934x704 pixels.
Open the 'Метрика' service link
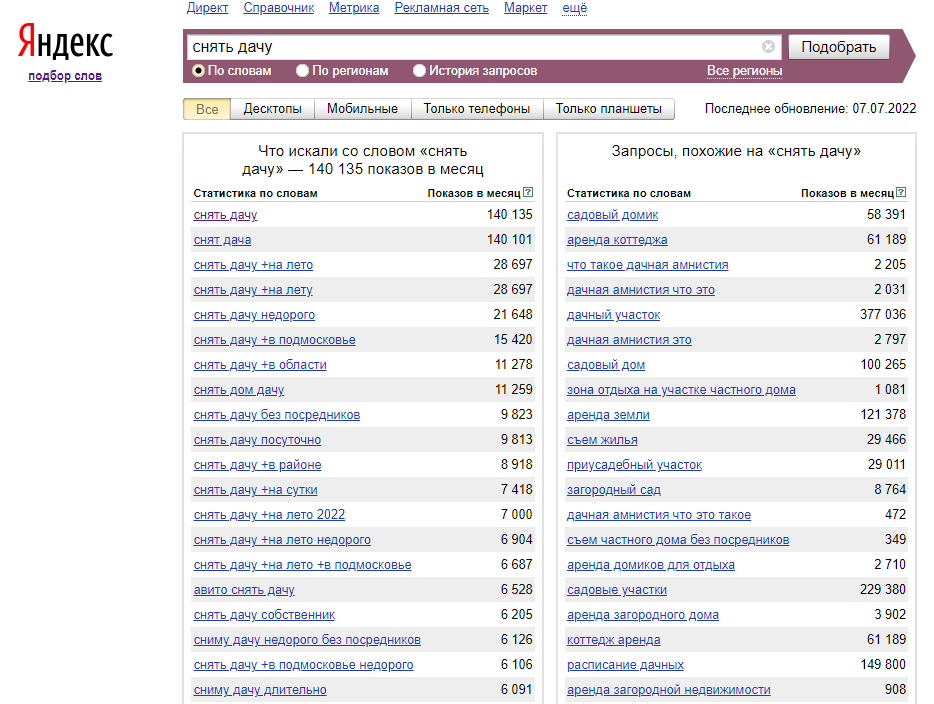point(354,8)
